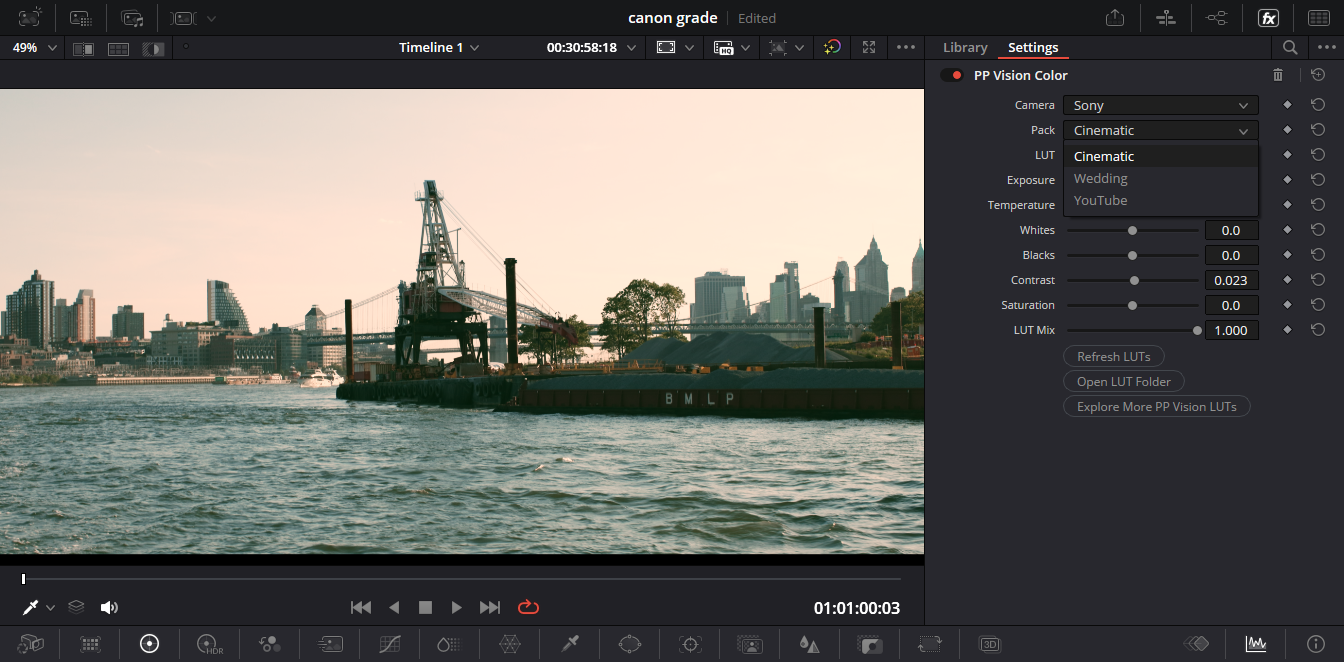Open the Qualifier eyedropper palette
The image size is (1344, 662).
(570, 644)
